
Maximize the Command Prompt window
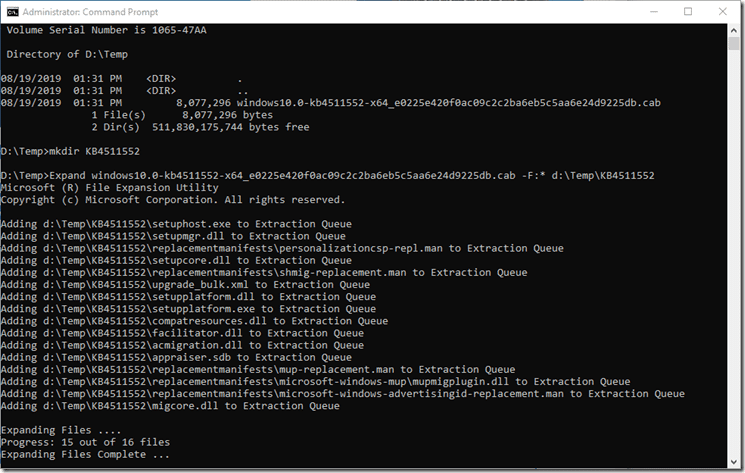688,12
